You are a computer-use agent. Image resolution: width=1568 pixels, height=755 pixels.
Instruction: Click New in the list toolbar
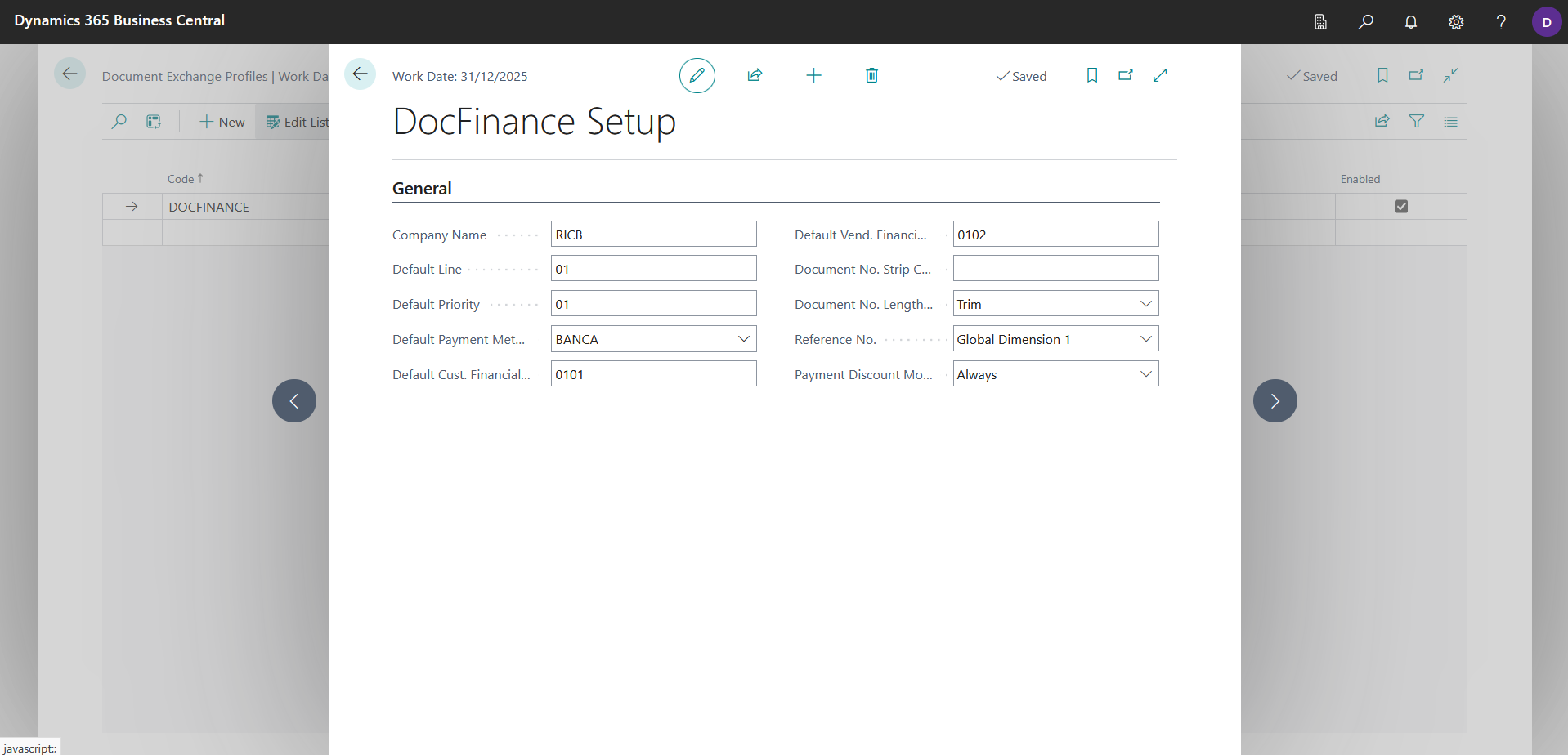(x=222, y=122)
